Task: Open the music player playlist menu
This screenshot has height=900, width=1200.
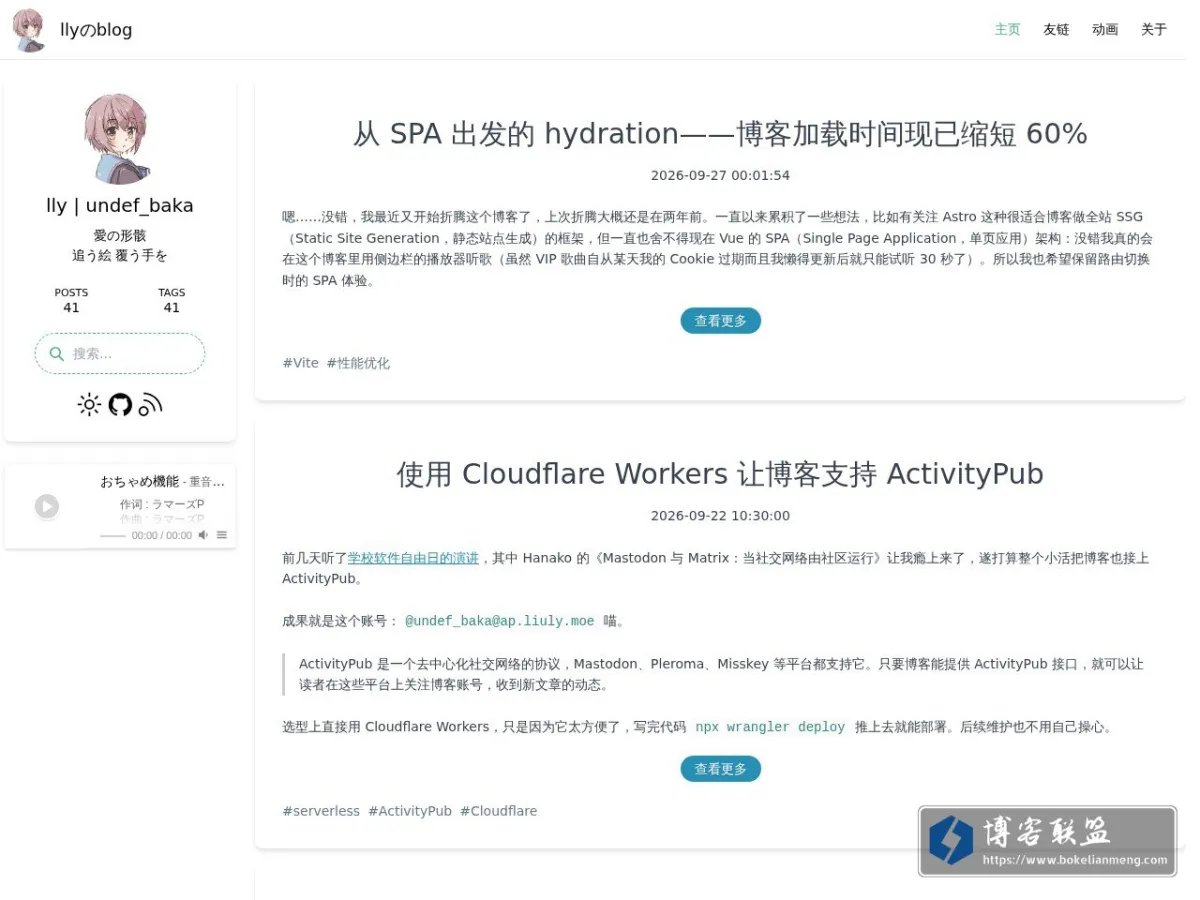Action: (222, 535)
